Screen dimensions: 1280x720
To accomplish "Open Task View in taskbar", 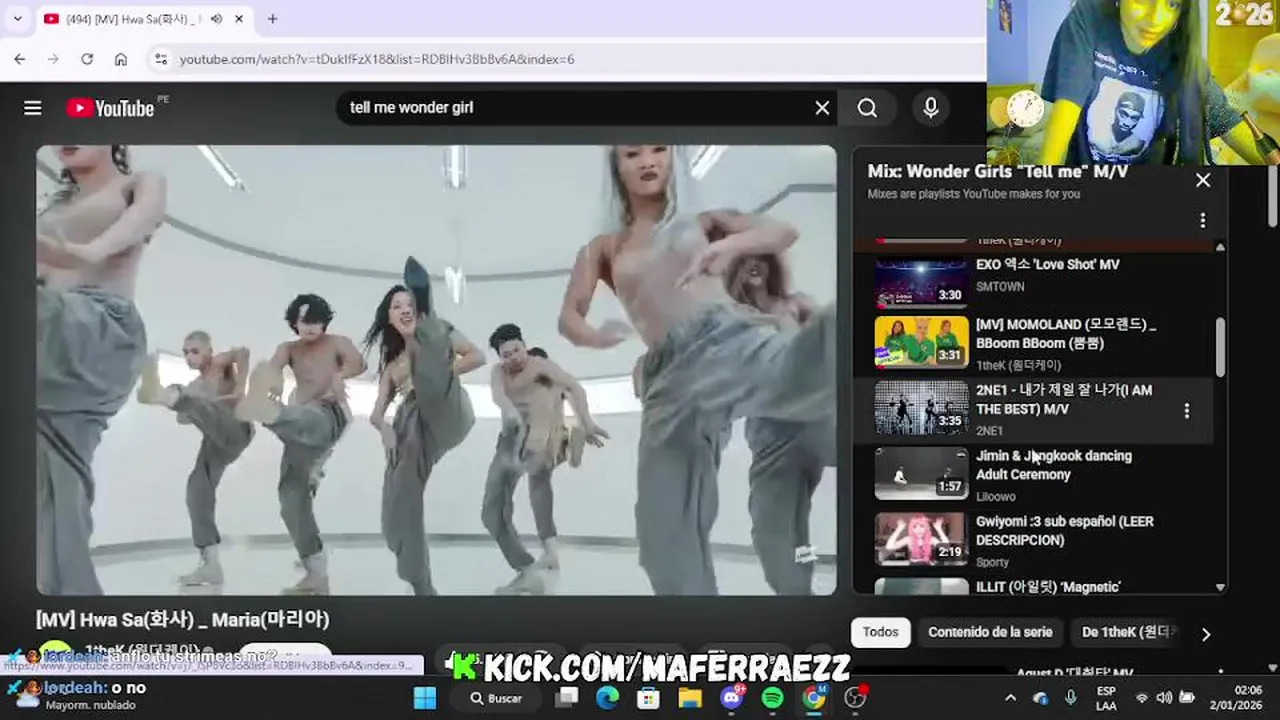I will coord(567,698).
